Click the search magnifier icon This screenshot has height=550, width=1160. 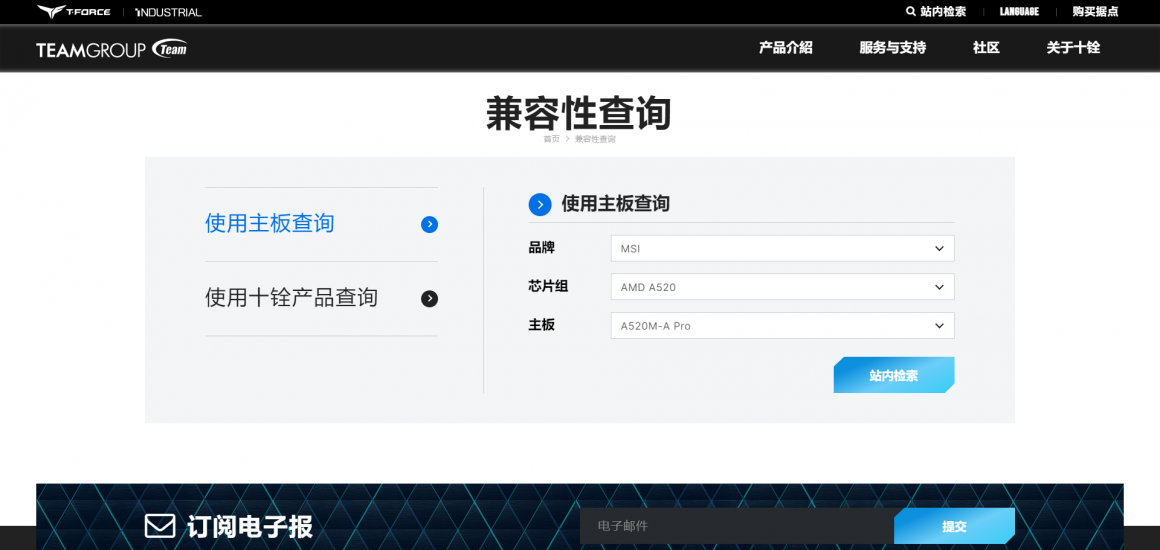point(911,11)
